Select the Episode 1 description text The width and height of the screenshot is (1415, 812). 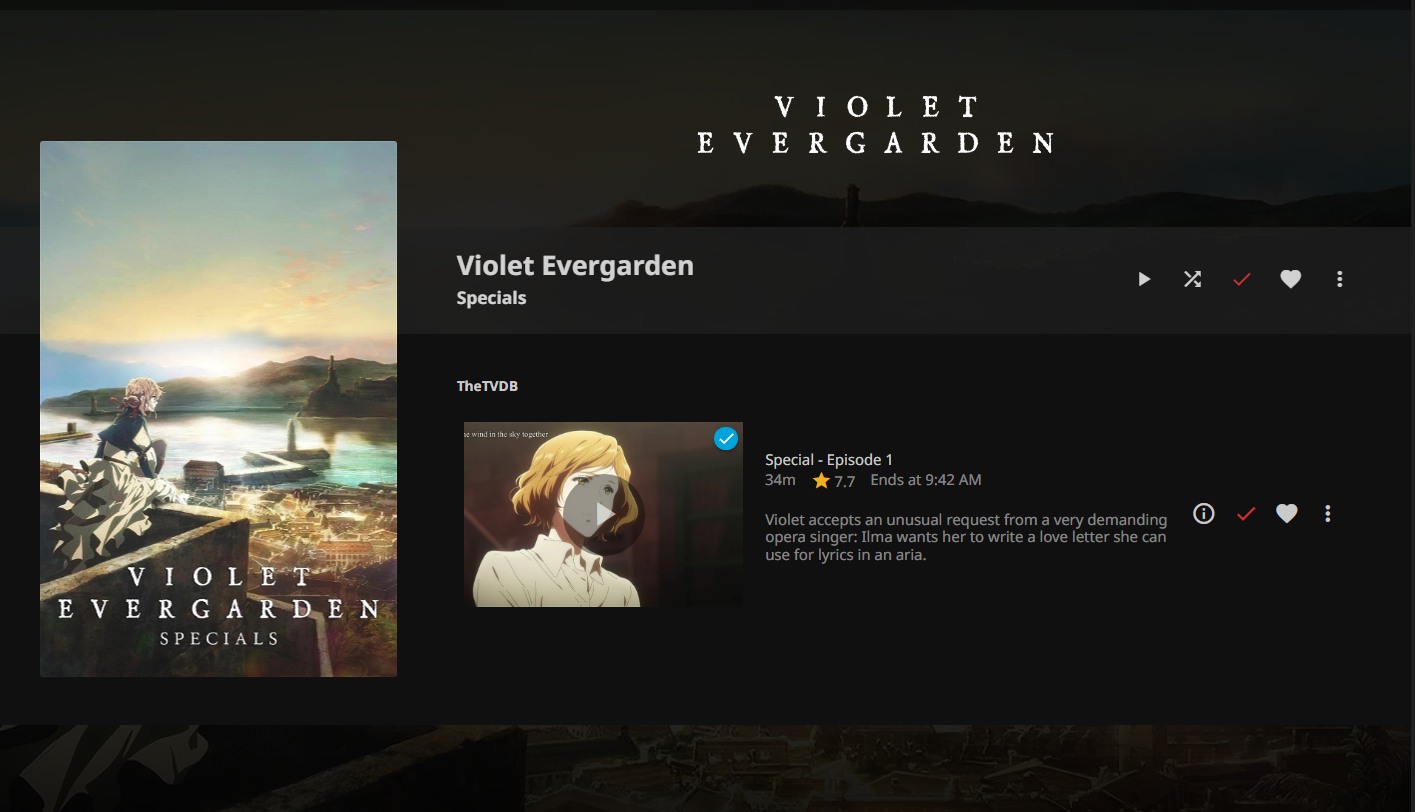pos(966,537)
